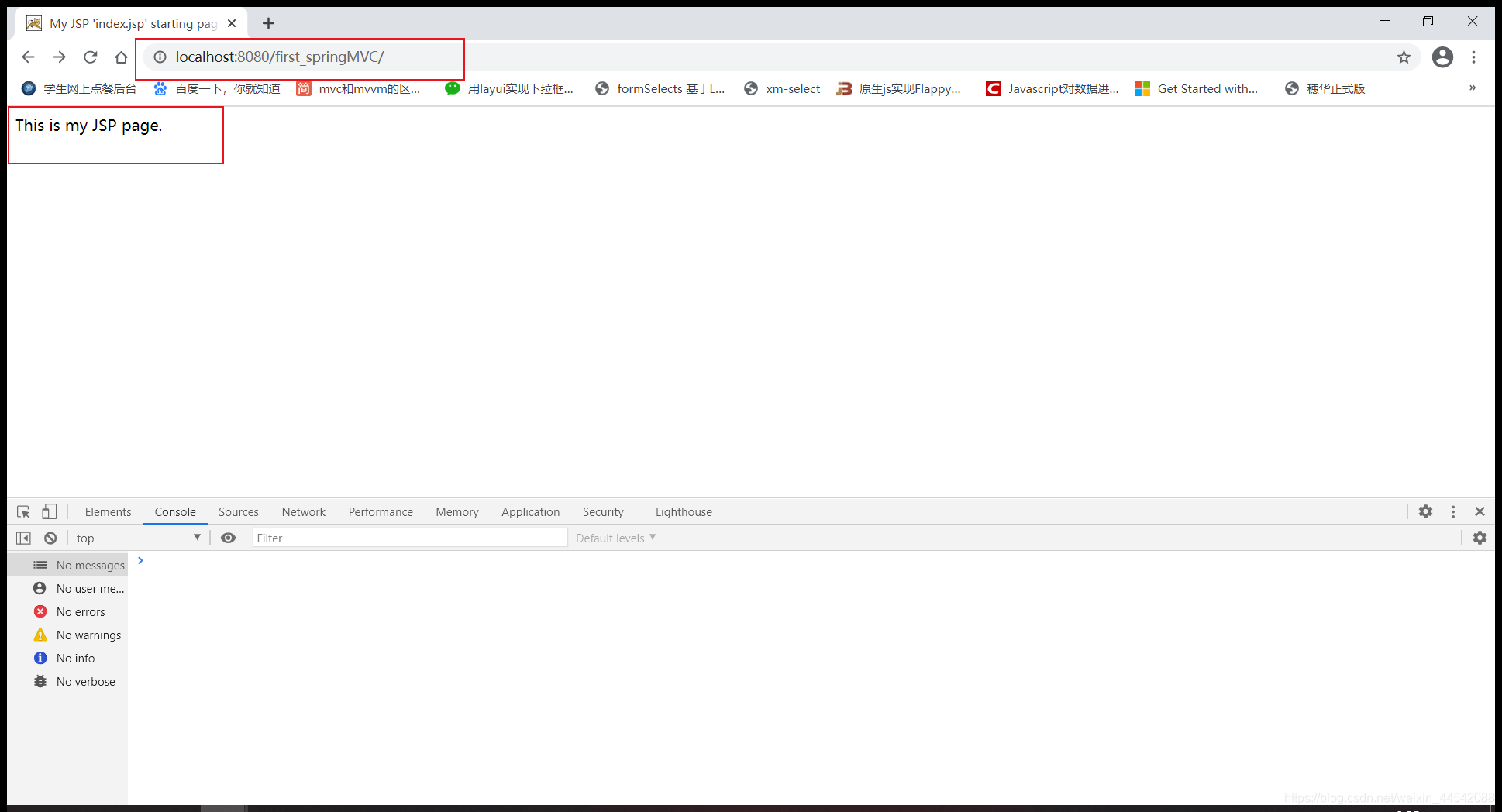The image size is (1502, 812).
Task: Minimize the Chrome window
Action: (x=1384, y=22)
